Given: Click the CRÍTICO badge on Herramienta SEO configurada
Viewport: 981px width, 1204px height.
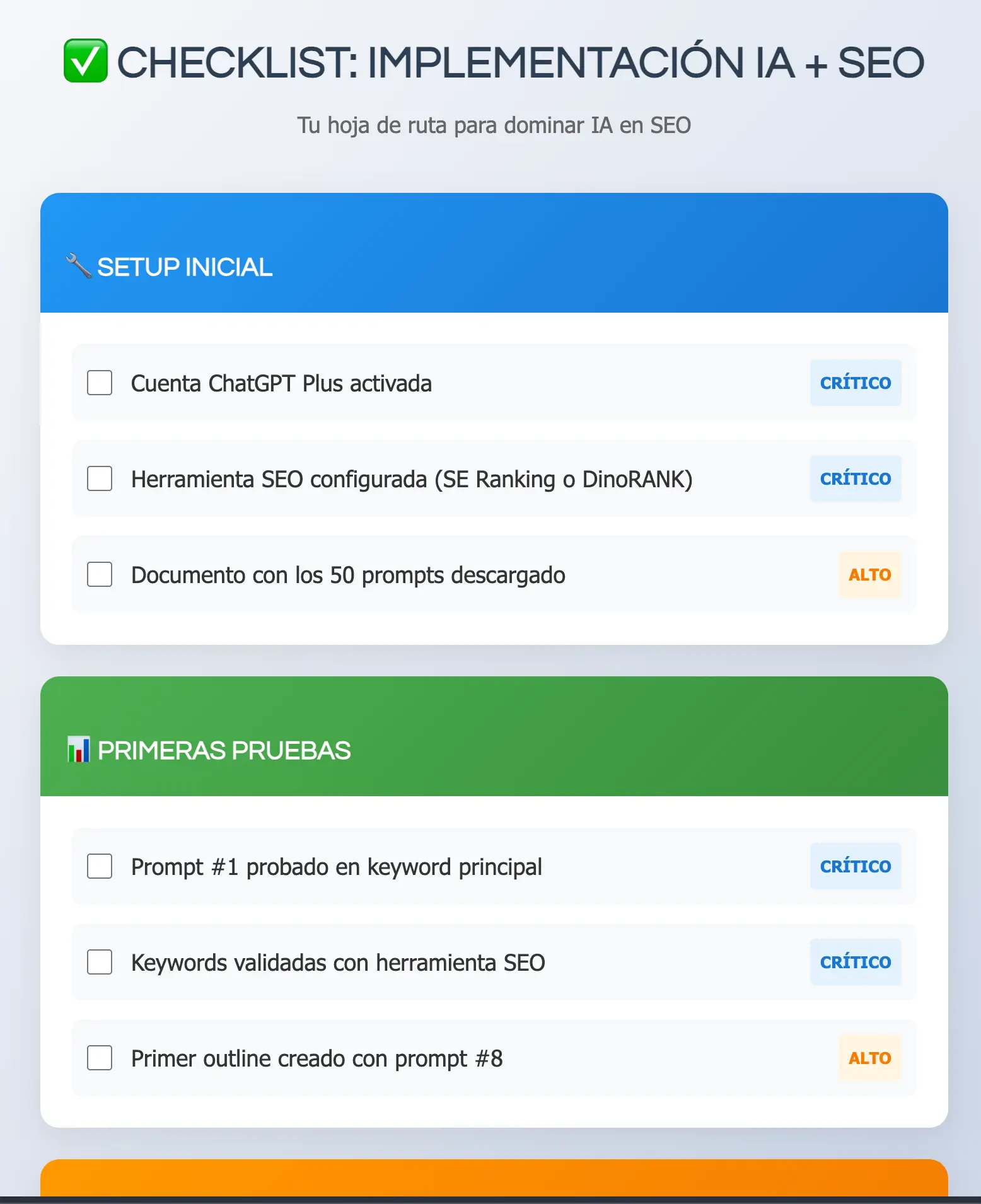Looking at the screenshot, I should pos(856,479).
